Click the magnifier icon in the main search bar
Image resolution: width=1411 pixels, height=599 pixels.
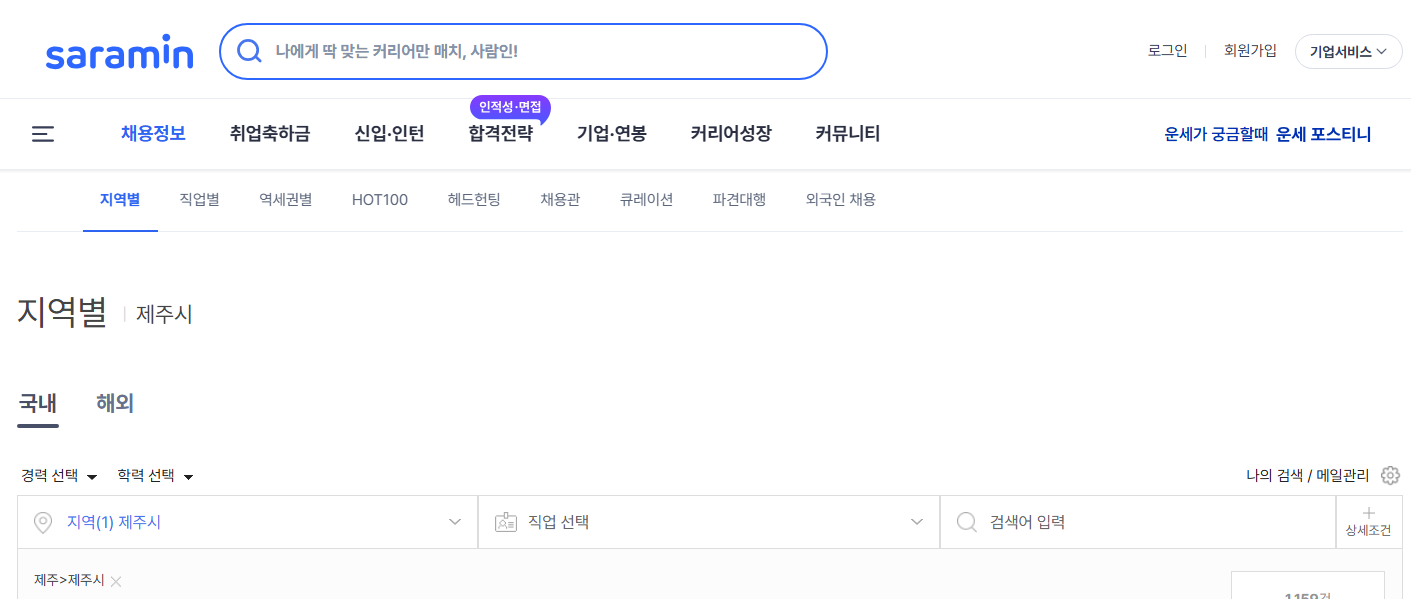(x=249, y=50)
